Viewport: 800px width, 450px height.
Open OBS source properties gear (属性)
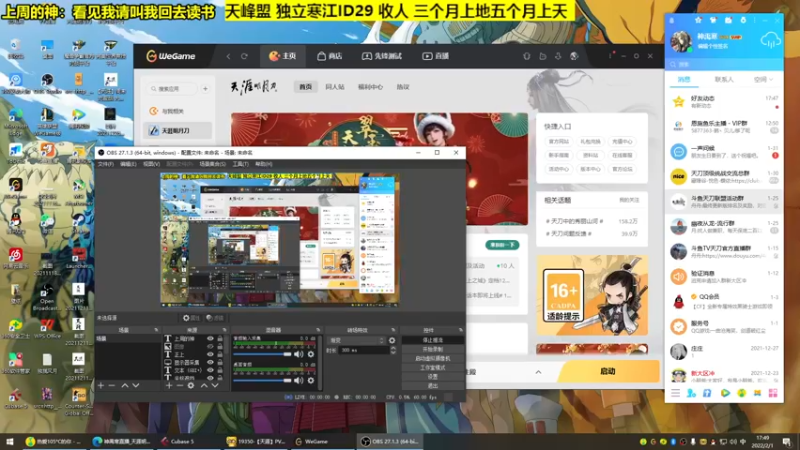tap(191, 318)
